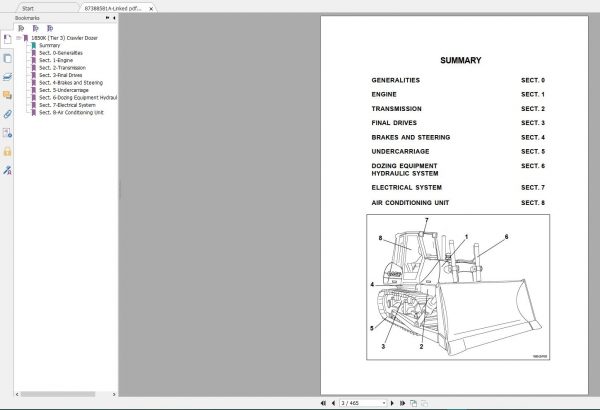This screenshot has width=600, height=410.
Task: Open Sect. 6-Dozing Equipment Hydraulic bookmark
Action: 78,98
